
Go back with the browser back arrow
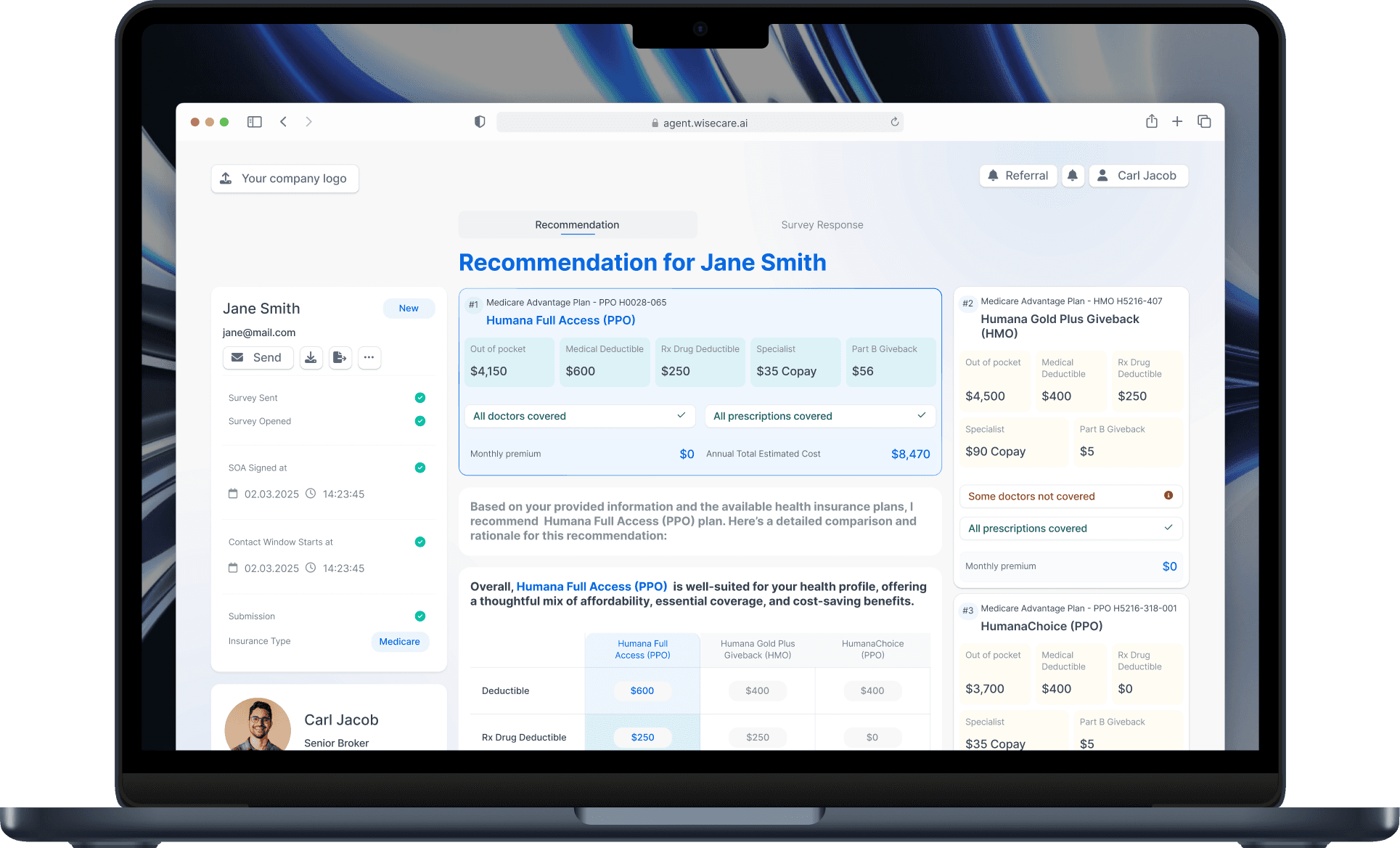click(283, 122)
